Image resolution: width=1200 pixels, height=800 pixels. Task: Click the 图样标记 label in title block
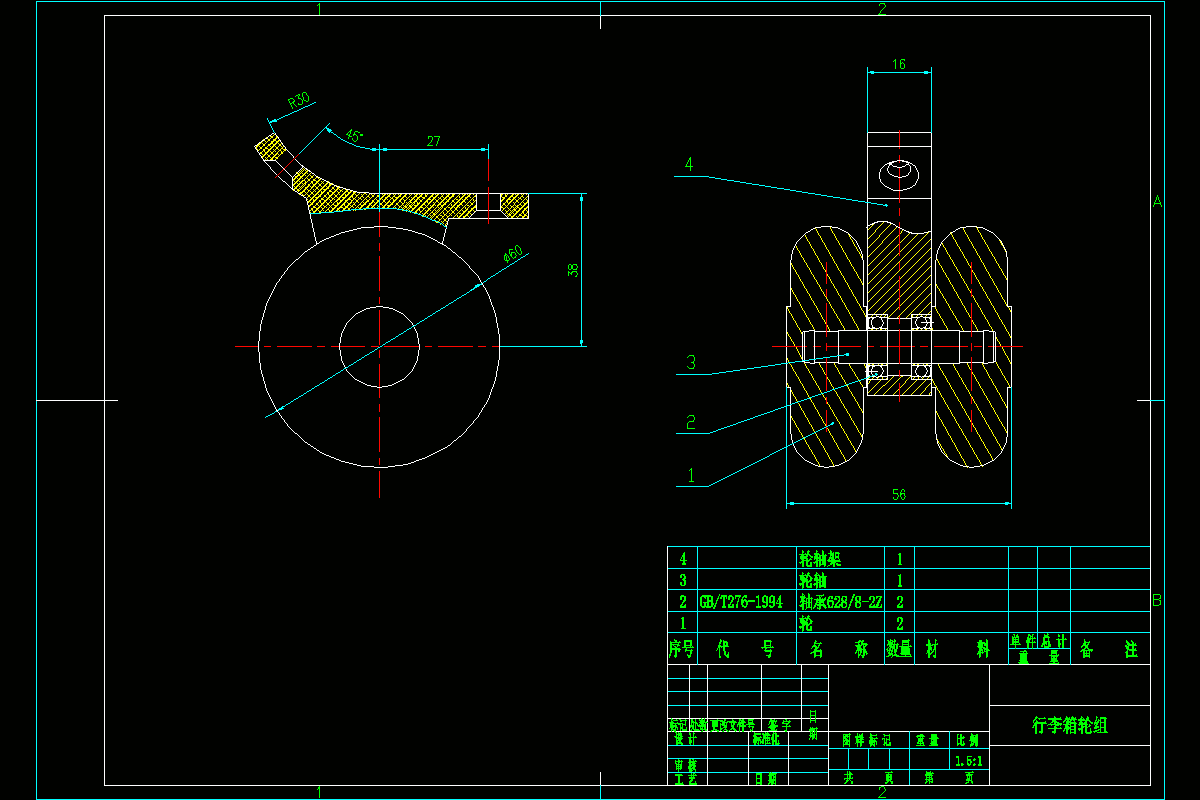866,740
